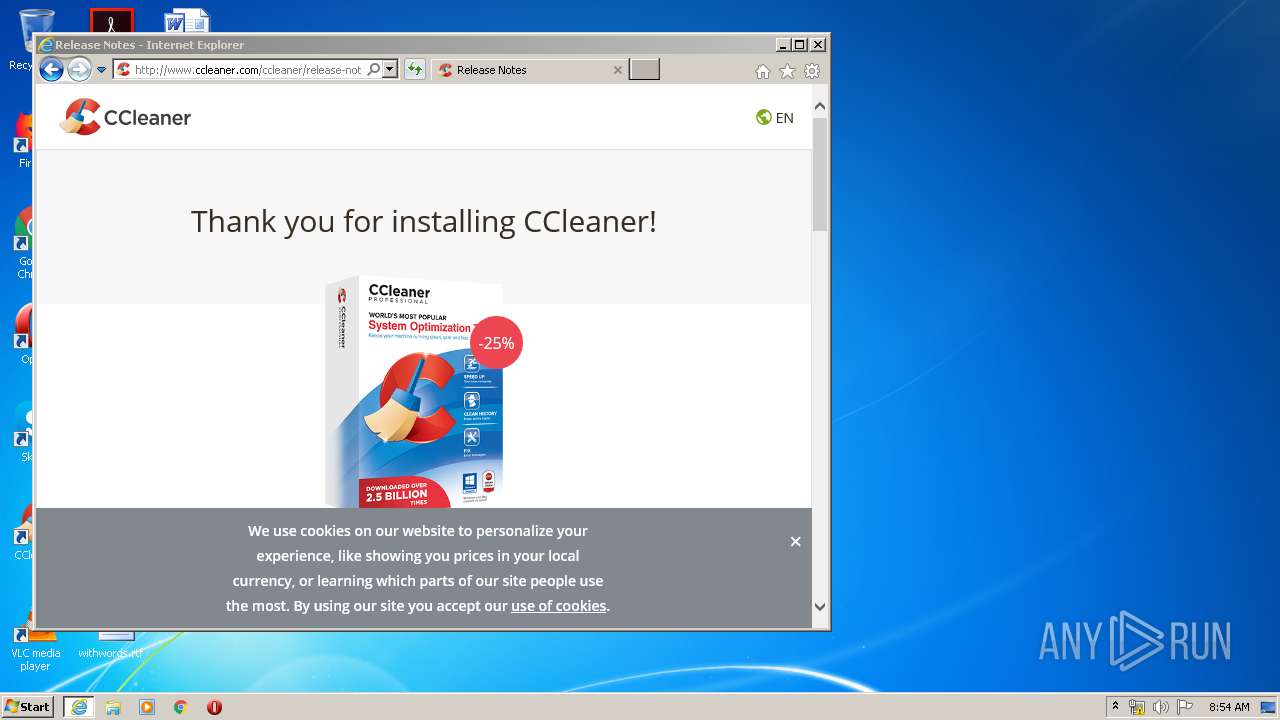This screenshot has width=1280, height=720.
Task: Click the volume speaker tray icon
Action: click(1161, 707)
